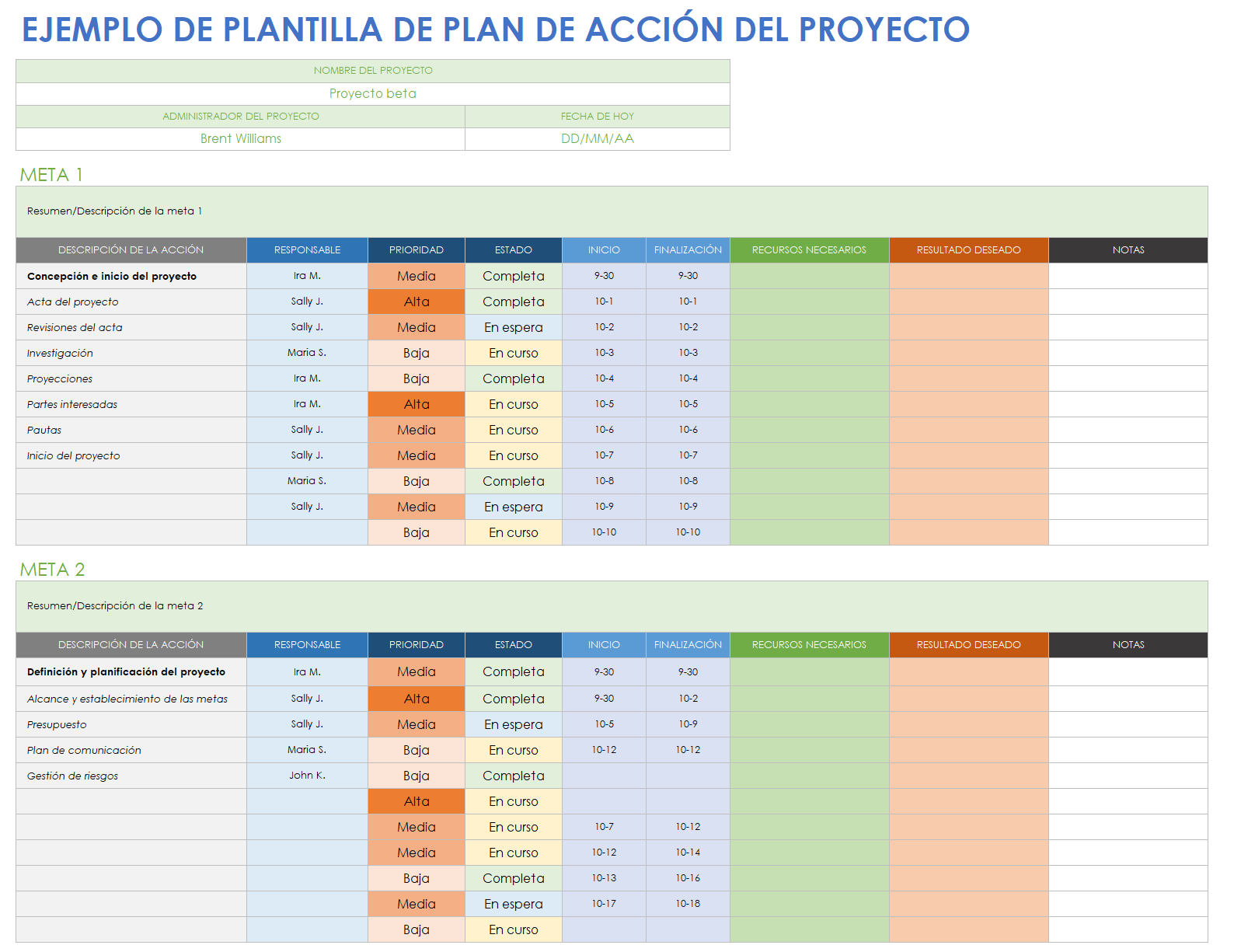Click Meta 2 'RESPONSABLE' column header
The width and height of the screenshot is (1234, 952).
click(308, 645)
